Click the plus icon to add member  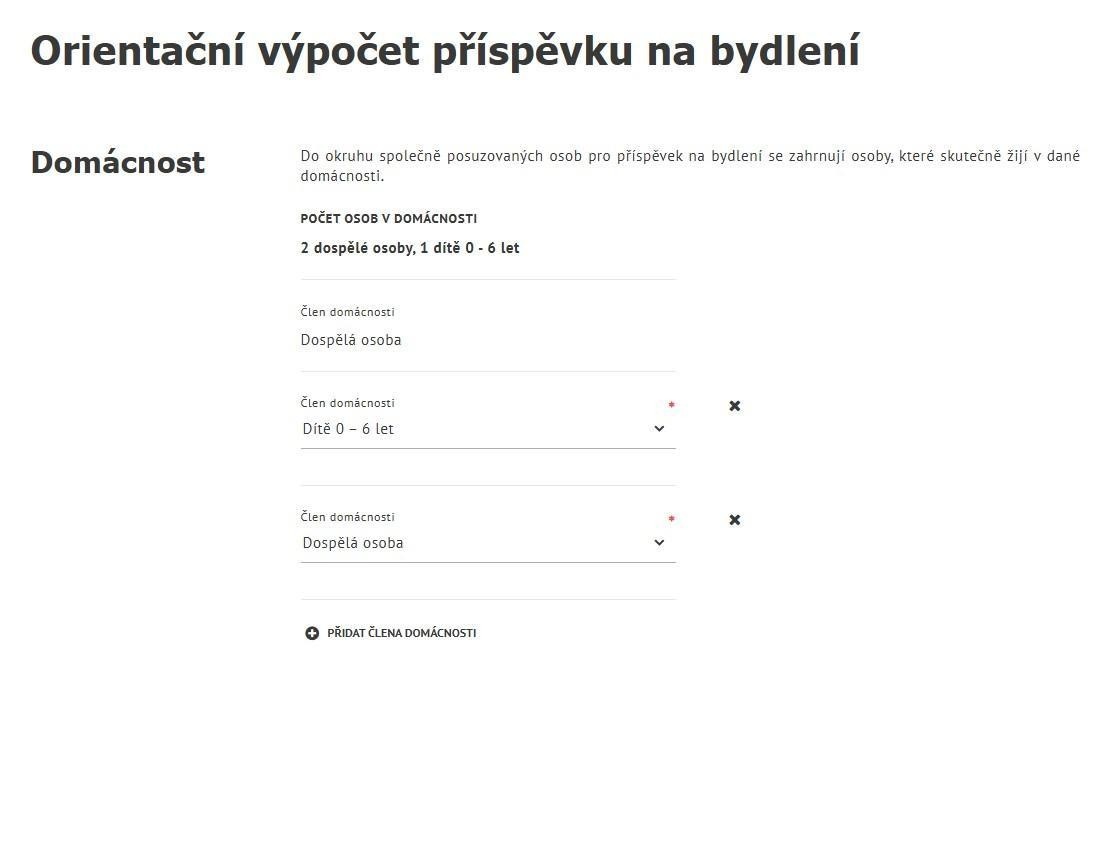(312, 633)
